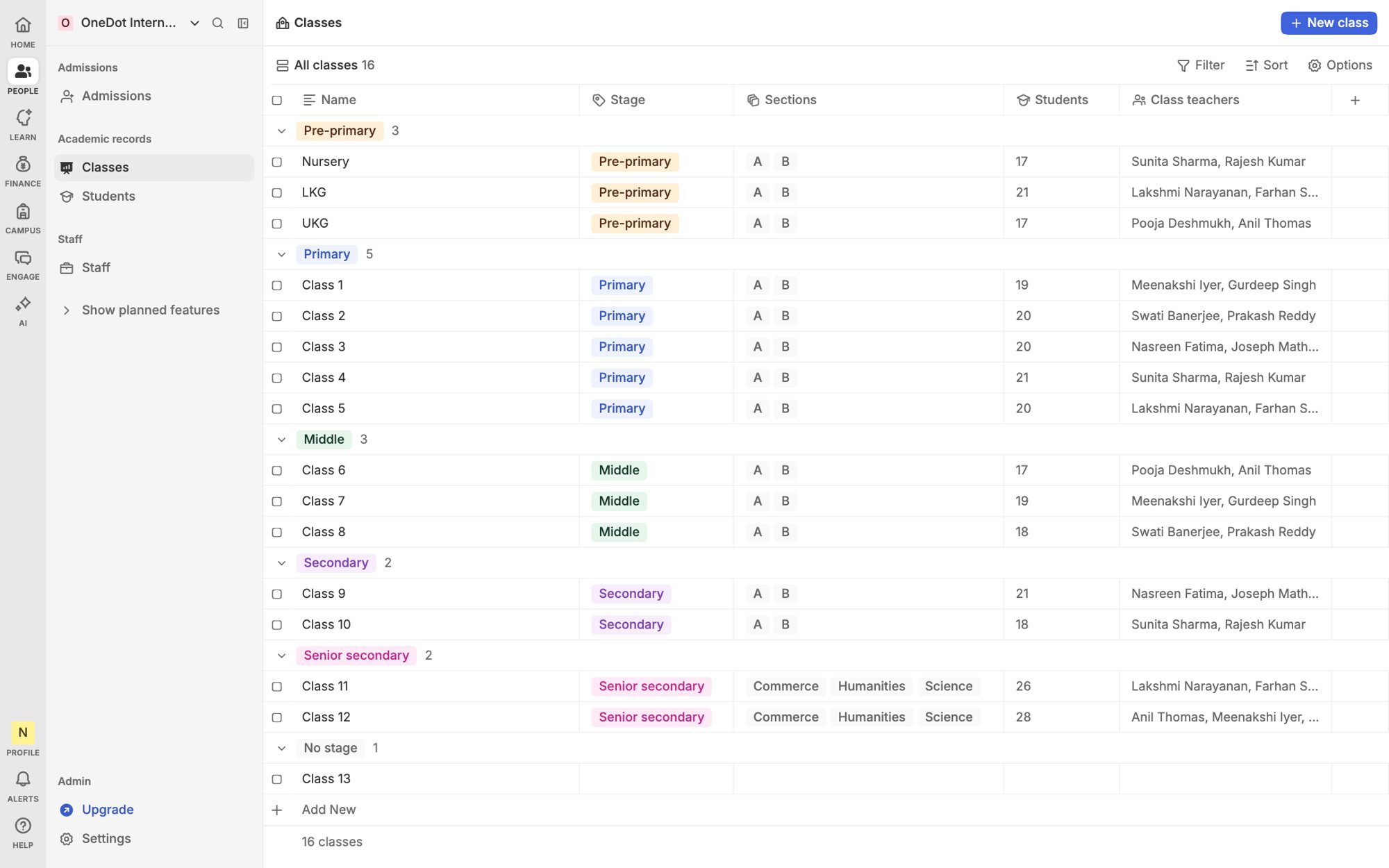Click the Students column header
Viewport: 1389px width, 868px height.
pos(1061,100)
